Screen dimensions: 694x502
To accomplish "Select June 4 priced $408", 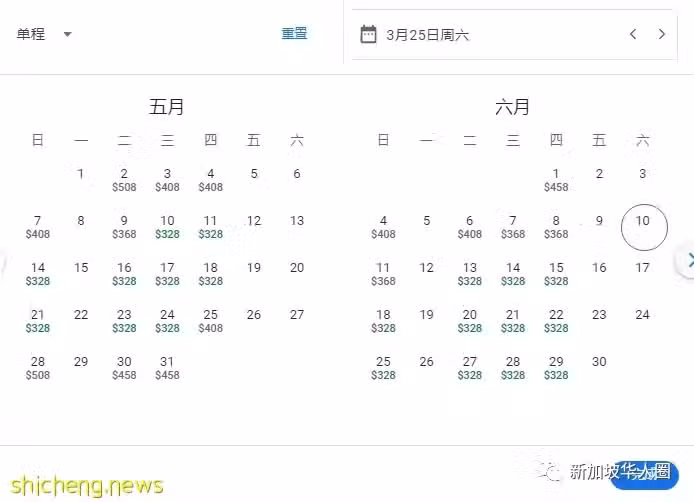I will (383, 227).
